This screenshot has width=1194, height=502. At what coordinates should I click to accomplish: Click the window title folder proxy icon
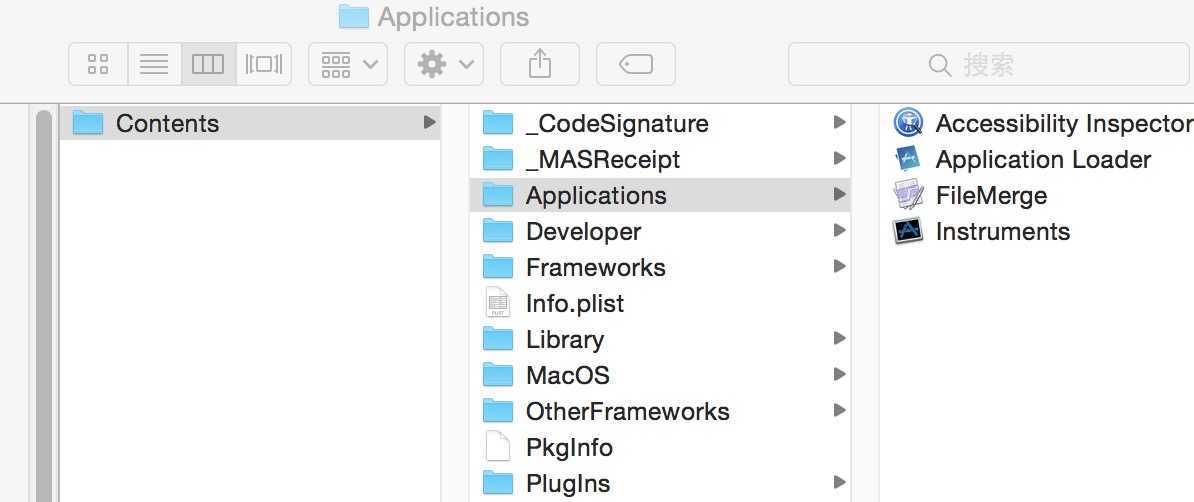click(x=353, y=16)
